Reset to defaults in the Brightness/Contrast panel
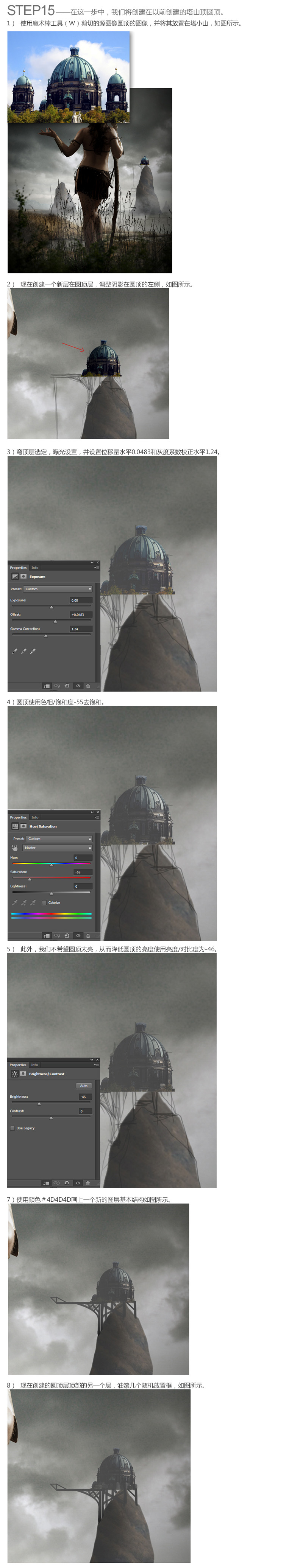Image resolution: width=303 pixels, height=1568 pixels. tap(66, 1183)
